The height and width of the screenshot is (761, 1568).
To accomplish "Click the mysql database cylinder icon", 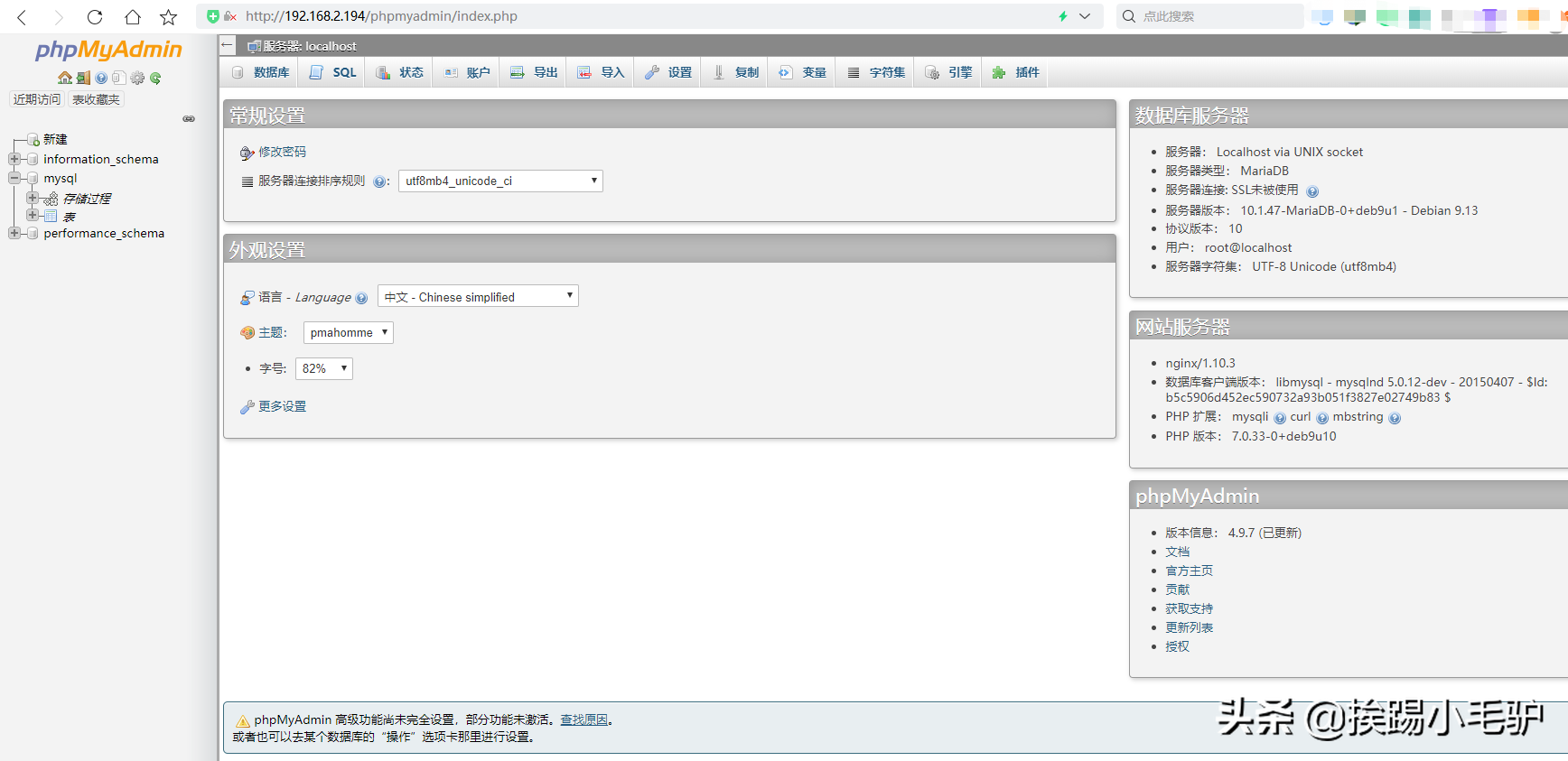I will click(x=33, y=178).
